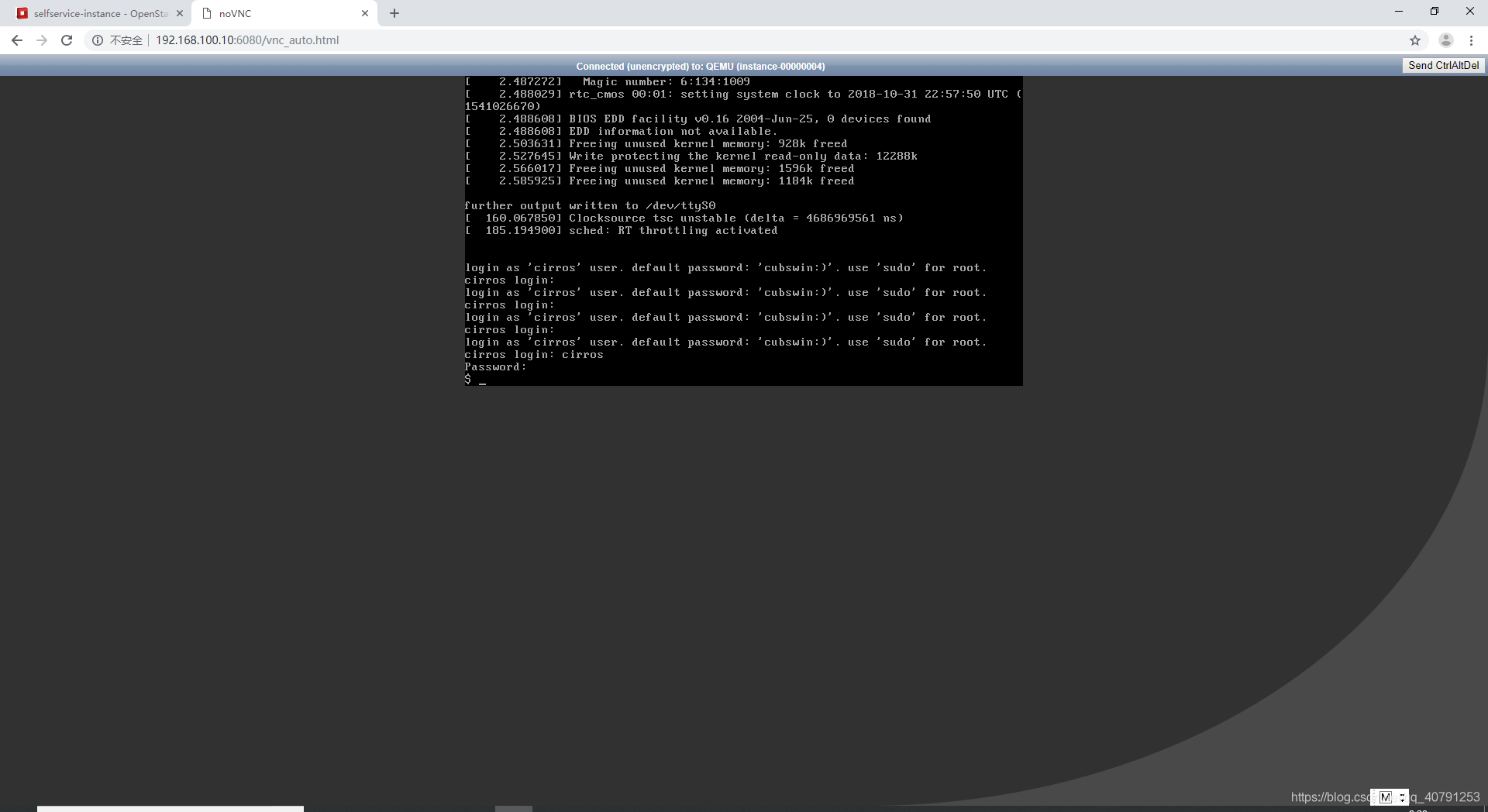Go forward to the next page

42,40
